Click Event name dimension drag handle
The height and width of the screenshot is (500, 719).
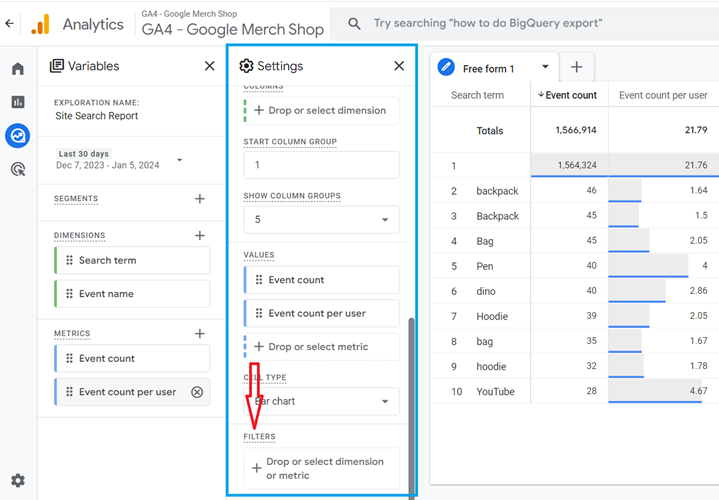pyautogui.click(x=69, y=294)
